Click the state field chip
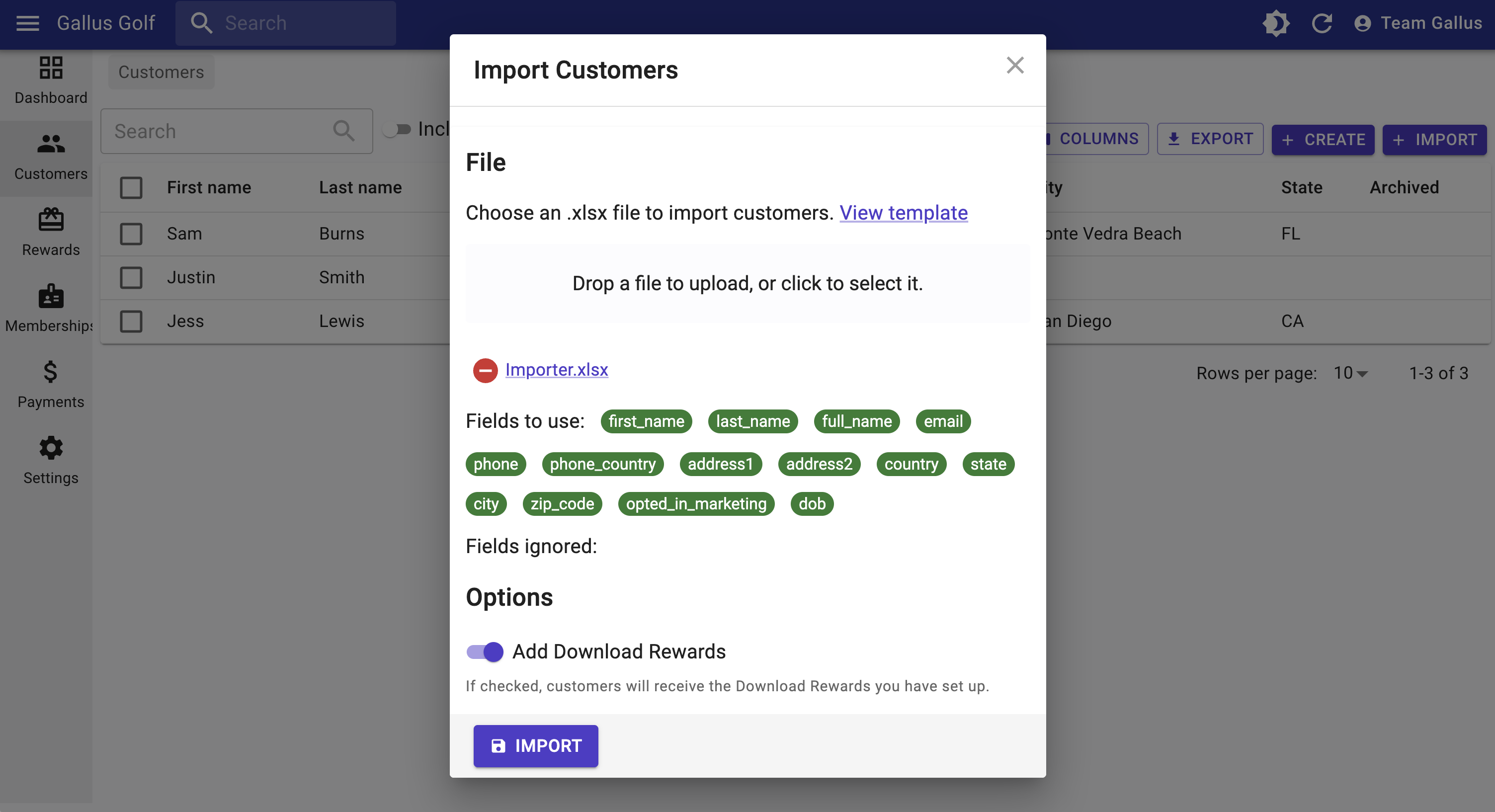This screenshot has height=812, width=1495. pos(989,464)
